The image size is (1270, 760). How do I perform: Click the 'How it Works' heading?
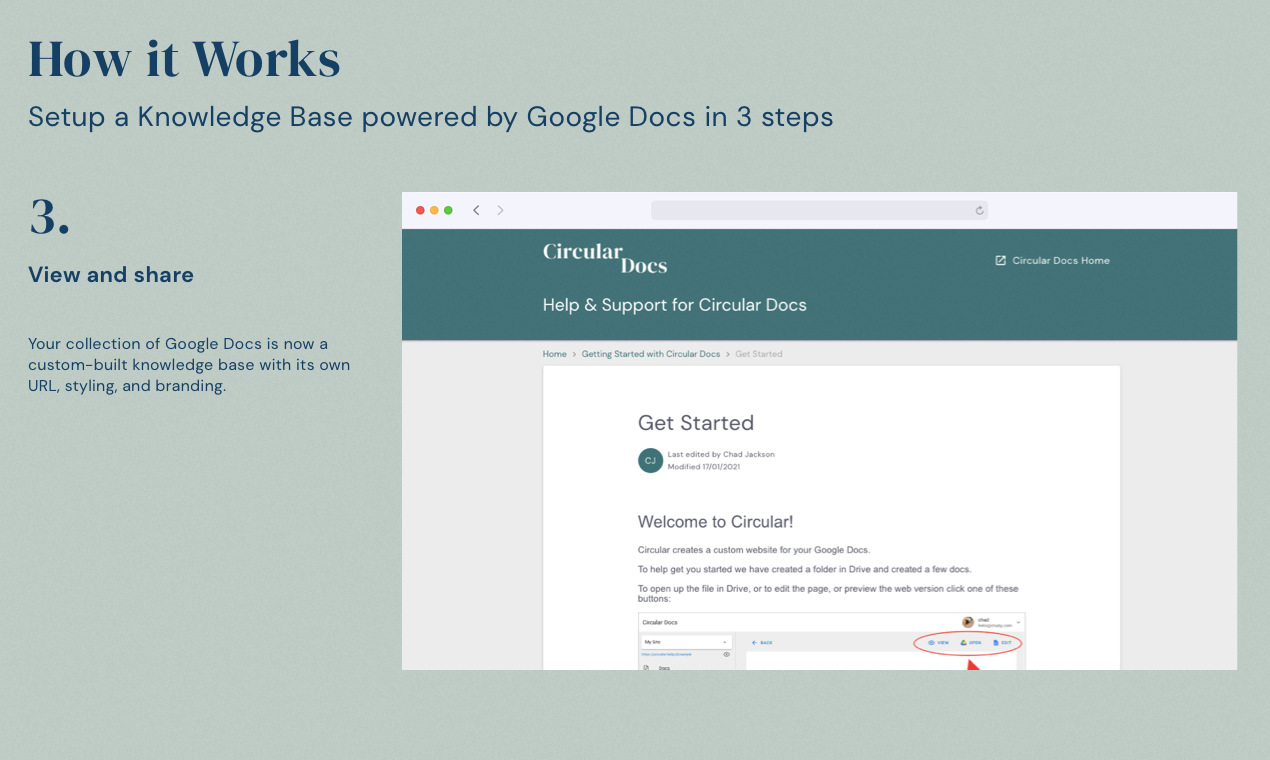[184, 59]
